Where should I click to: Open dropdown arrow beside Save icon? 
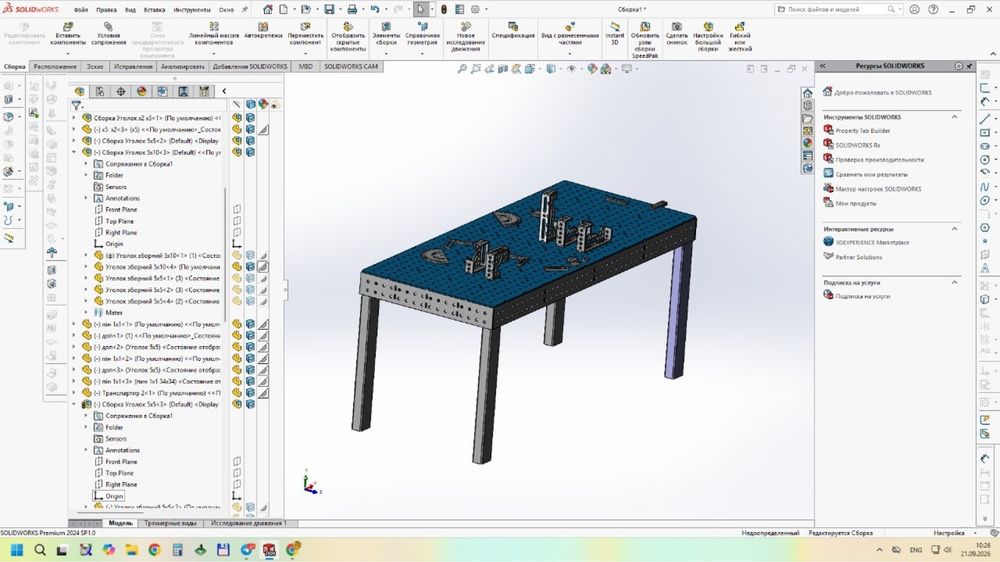click(339, 10)
